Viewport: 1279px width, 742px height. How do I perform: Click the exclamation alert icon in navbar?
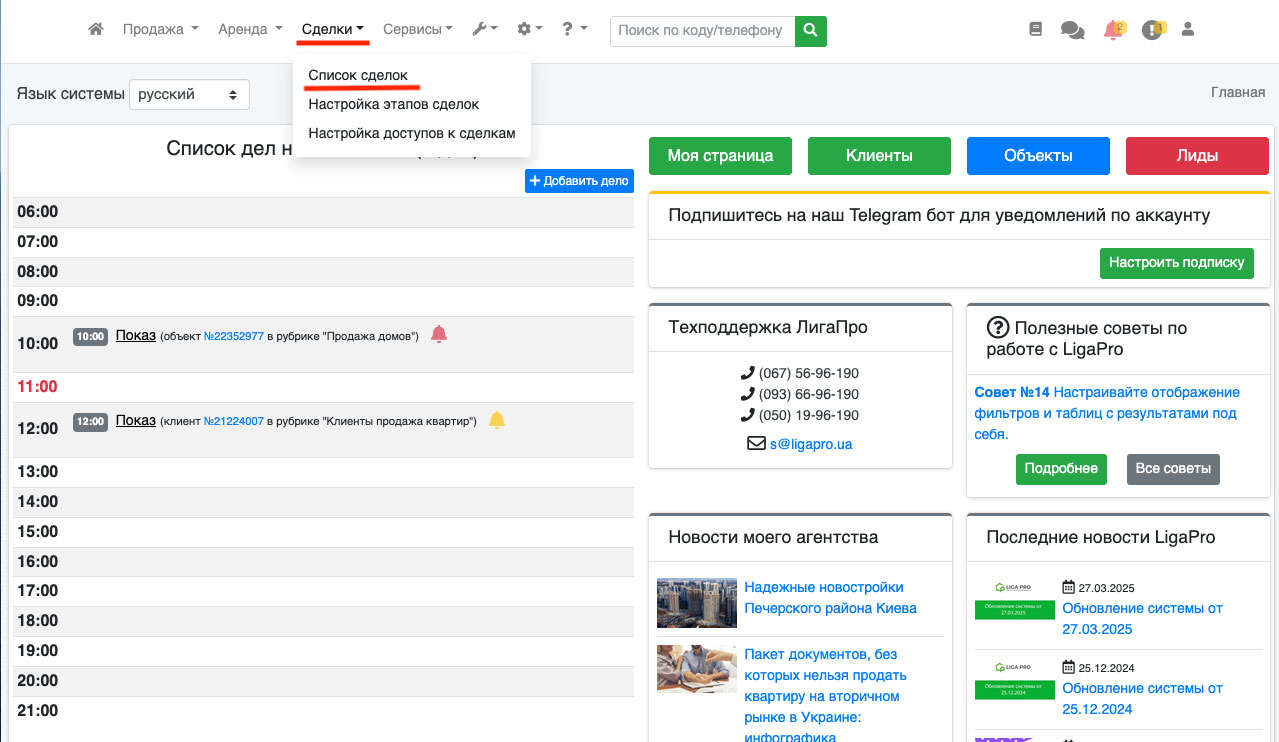(x=1152, y=30)
